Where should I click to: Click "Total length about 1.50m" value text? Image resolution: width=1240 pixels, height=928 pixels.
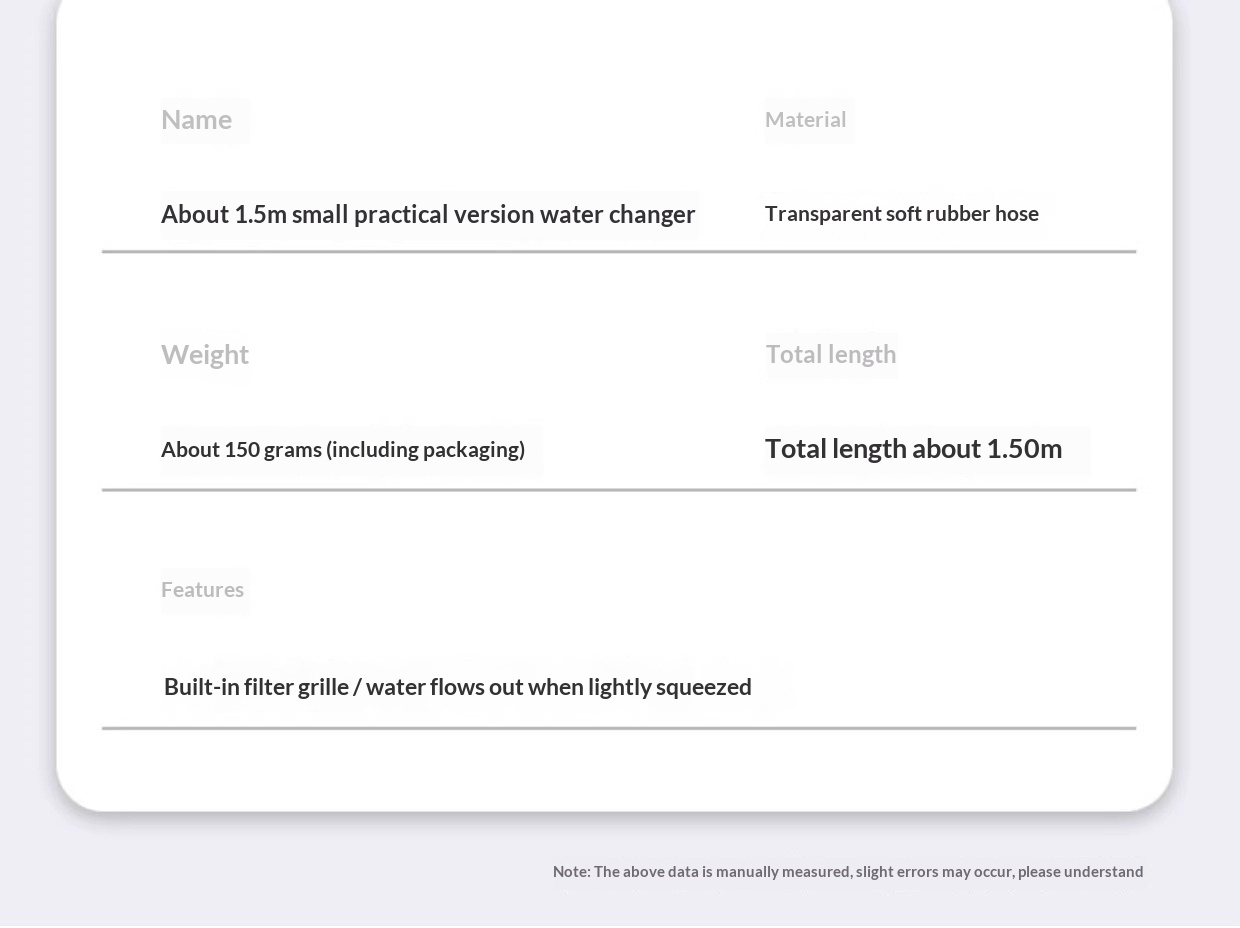[912, 449]
